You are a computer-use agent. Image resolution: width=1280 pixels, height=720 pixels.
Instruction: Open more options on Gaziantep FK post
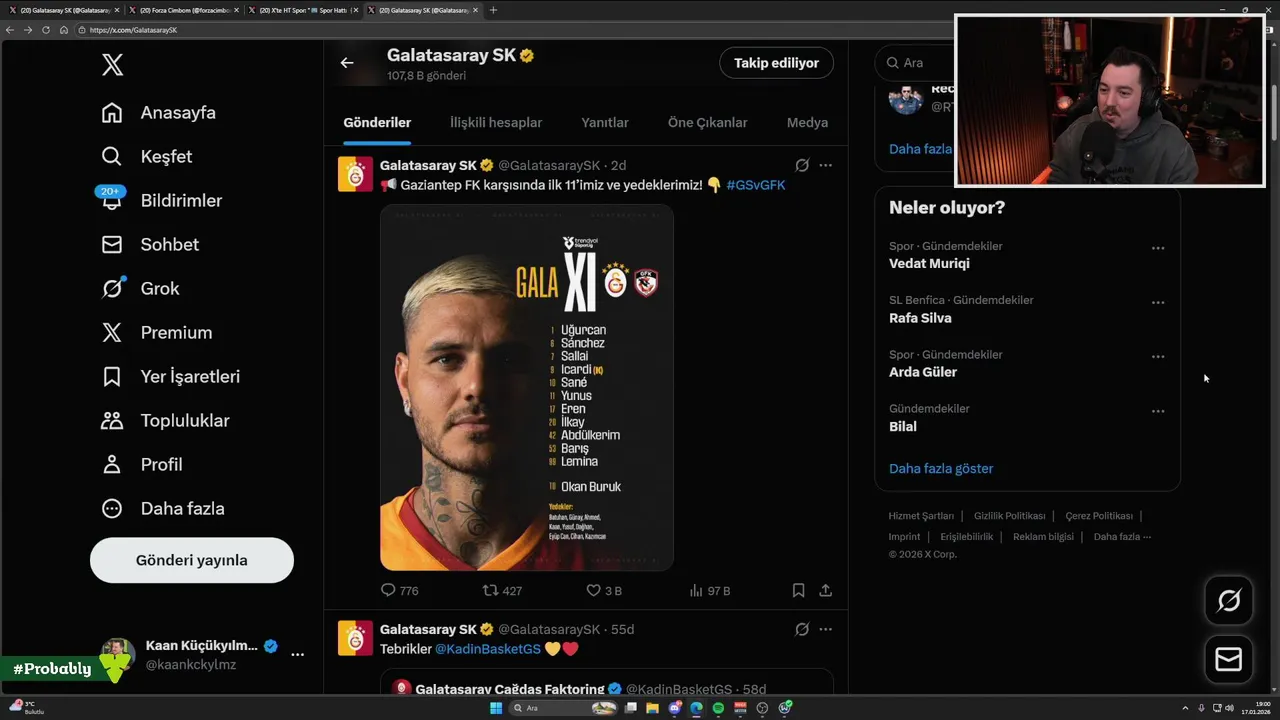pyautogui.click(x=825, y=166)
